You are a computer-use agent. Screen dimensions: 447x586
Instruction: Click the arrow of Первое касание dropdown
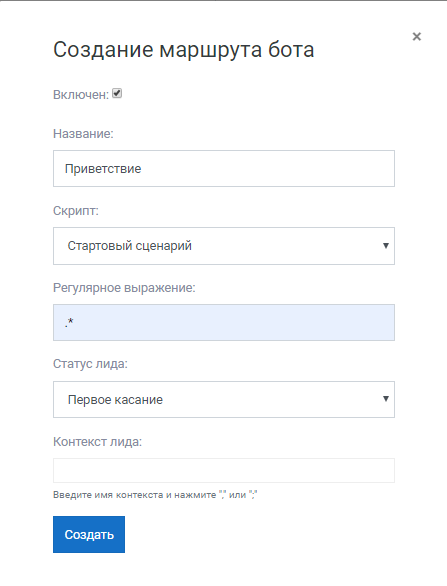coord(386,399)
